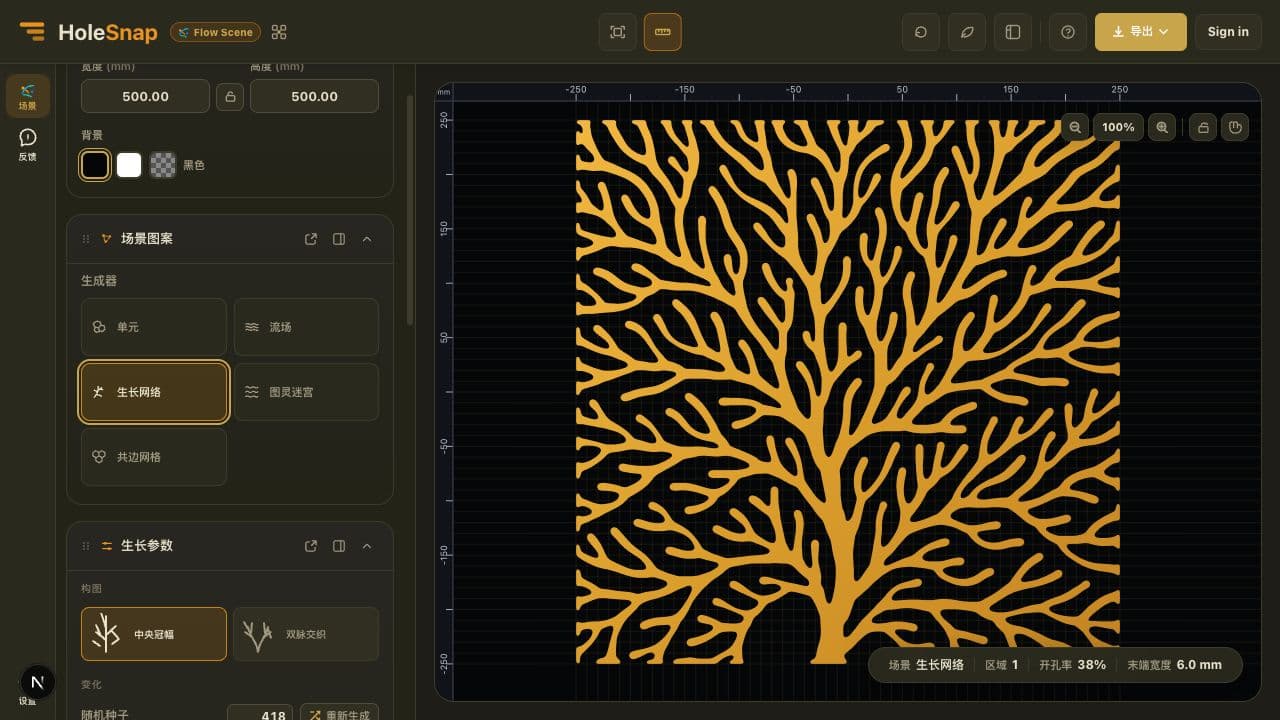The height and width of the screenshot is (720, 1280).
Task: Choose the 中央冠幅 composition
Action: (x=154, y=634)
